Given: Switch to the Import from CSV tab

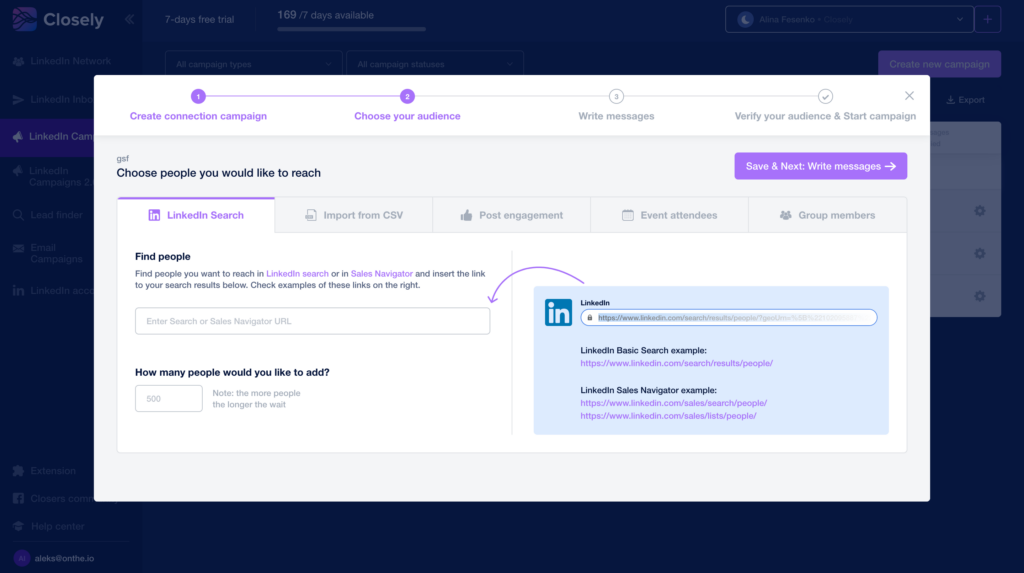Looking at the screenshot, I should point(353,215).
